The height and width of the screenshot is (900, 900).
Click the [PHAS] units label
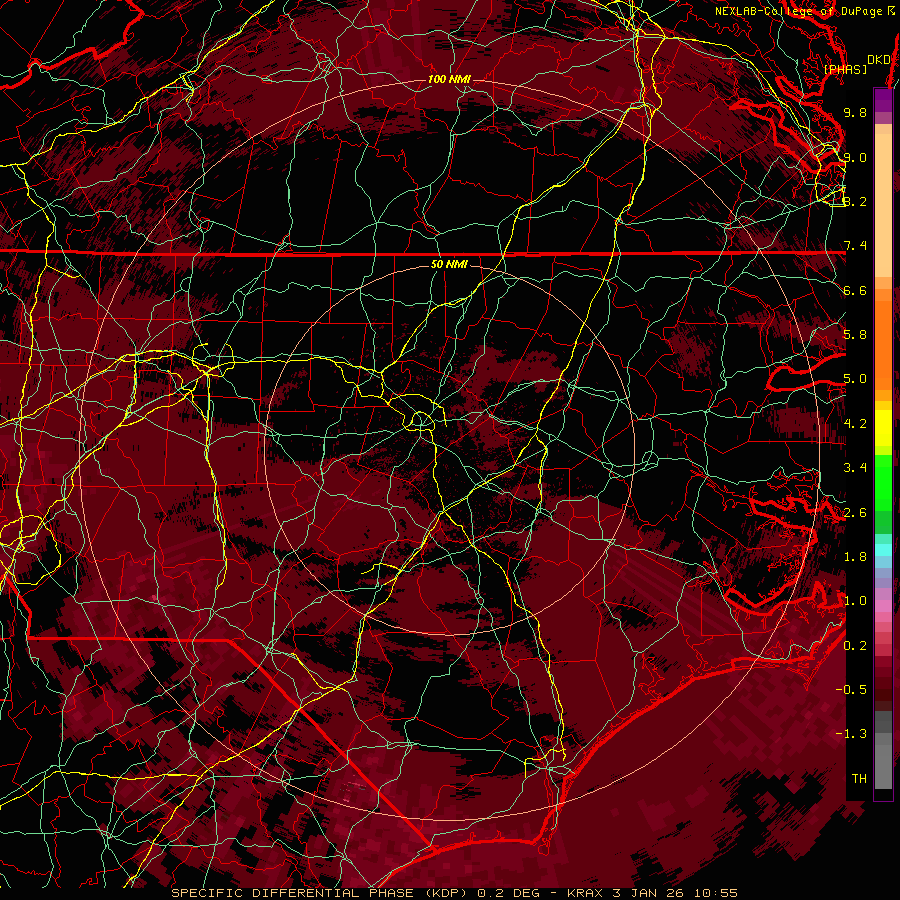(x=845, y=70)
